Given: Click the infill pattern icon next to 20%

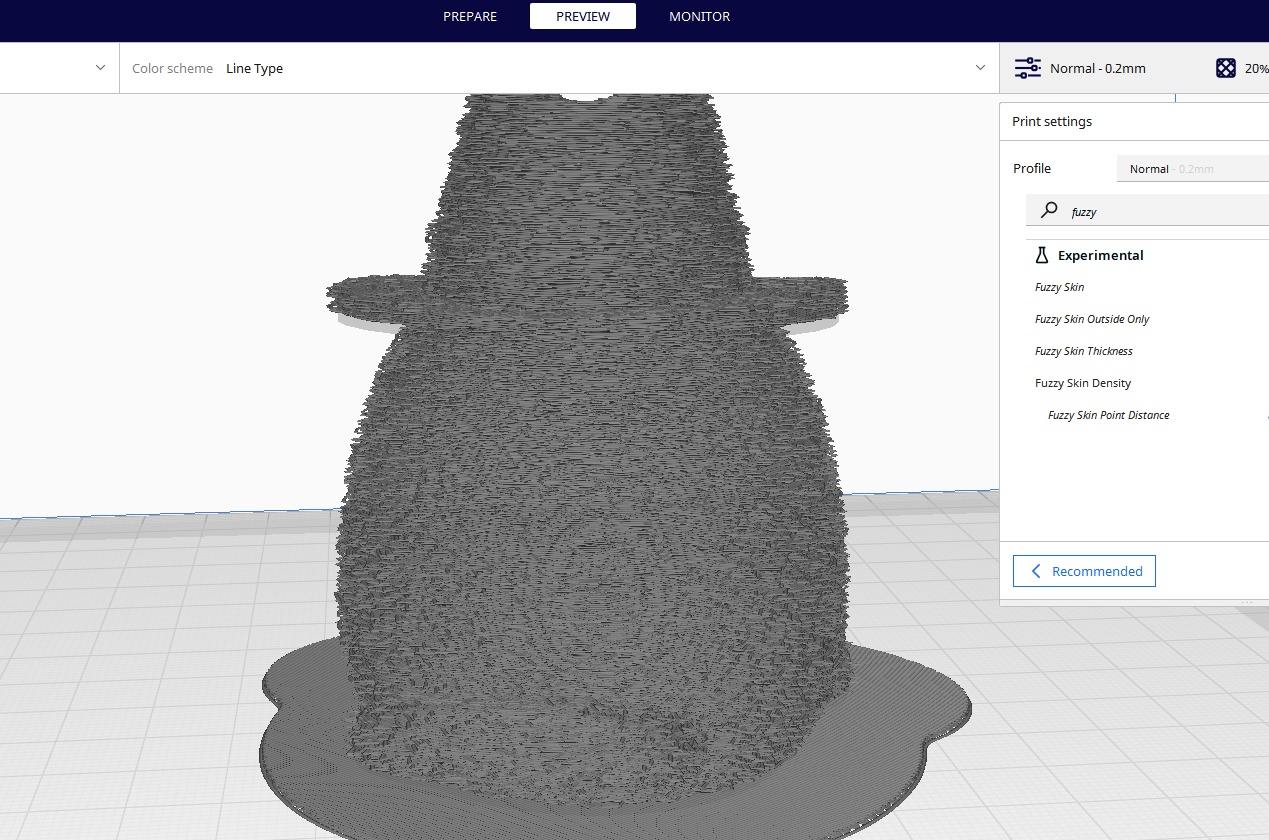Looking at the screenshot, I should (1226, 68).
